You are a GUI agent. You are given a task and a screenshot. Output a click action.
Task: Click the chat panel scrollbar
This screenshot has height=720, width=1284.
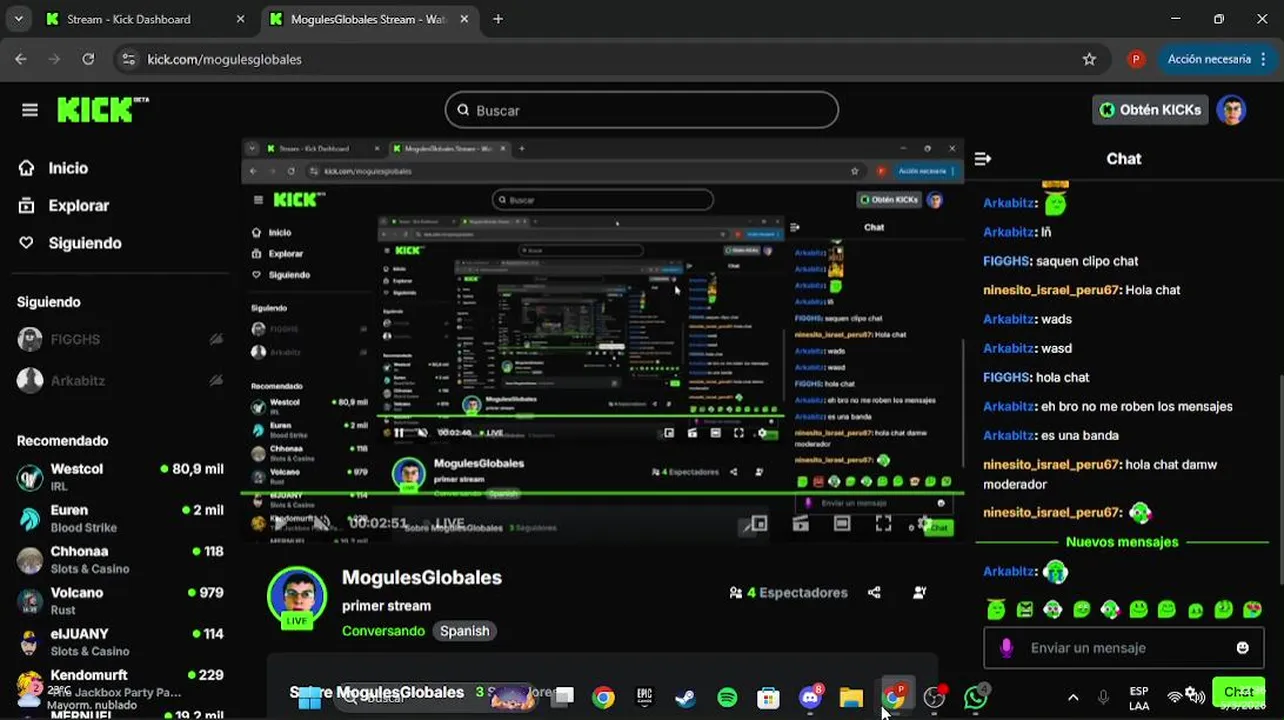click(1280, 480)
